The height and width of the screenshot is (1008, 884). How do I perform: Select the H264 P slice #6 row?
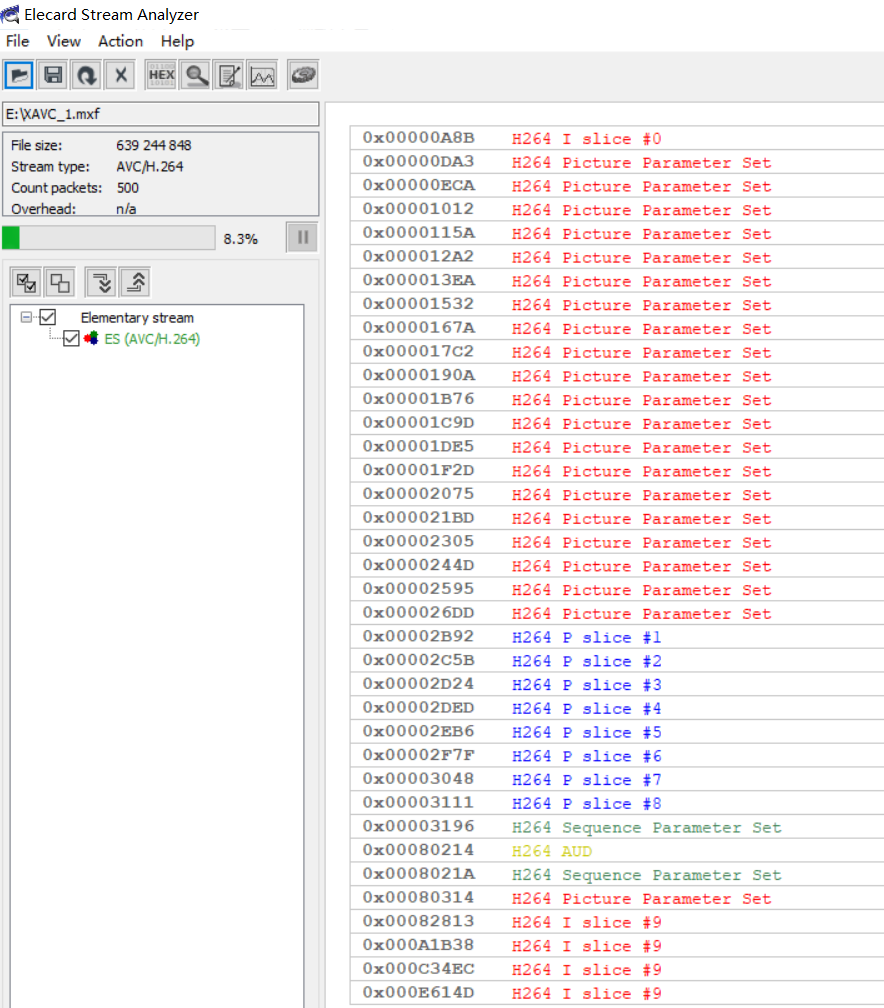[x=617, y=756]
